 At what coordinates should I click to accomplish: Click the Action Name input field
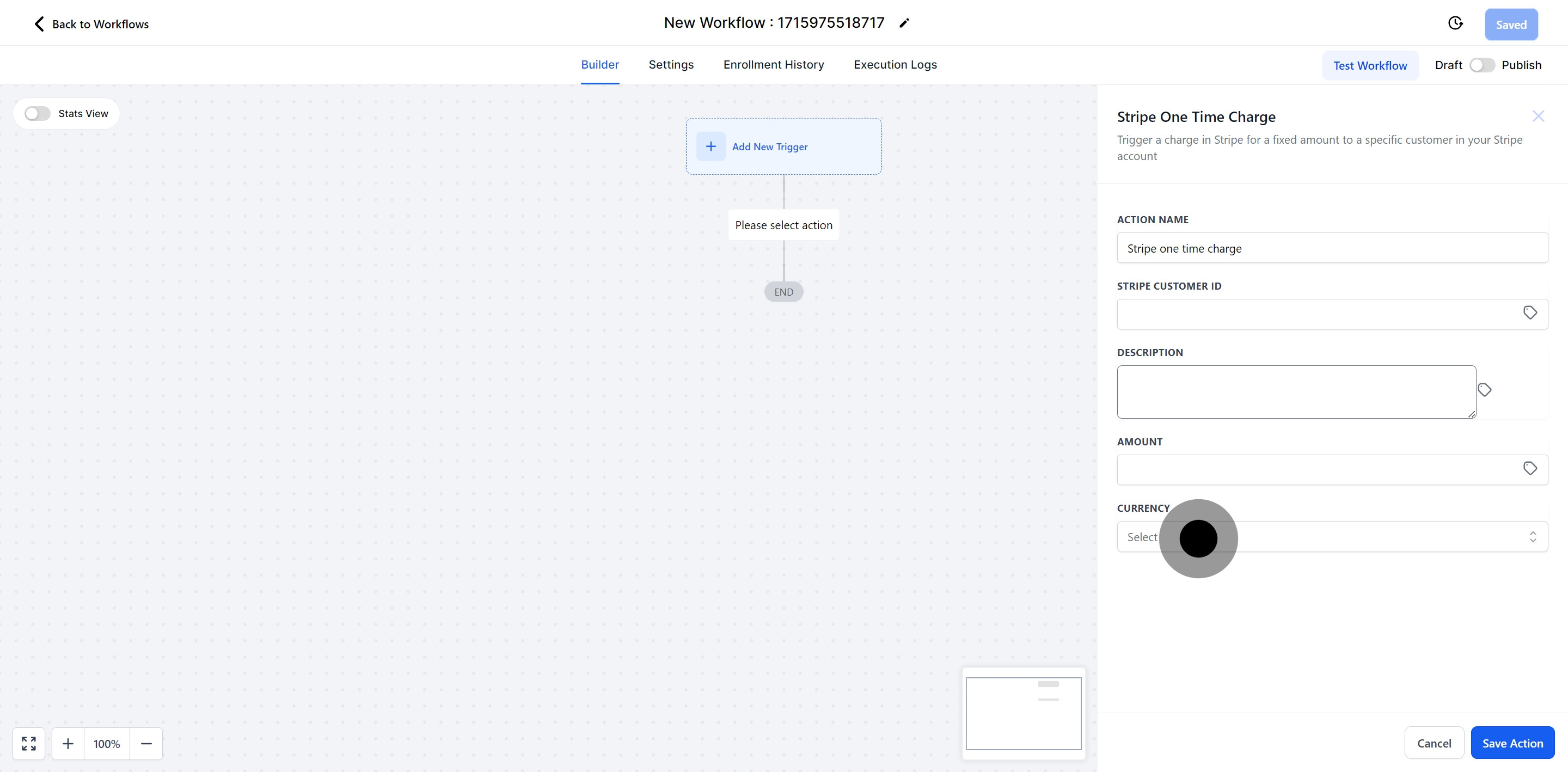1332,248
